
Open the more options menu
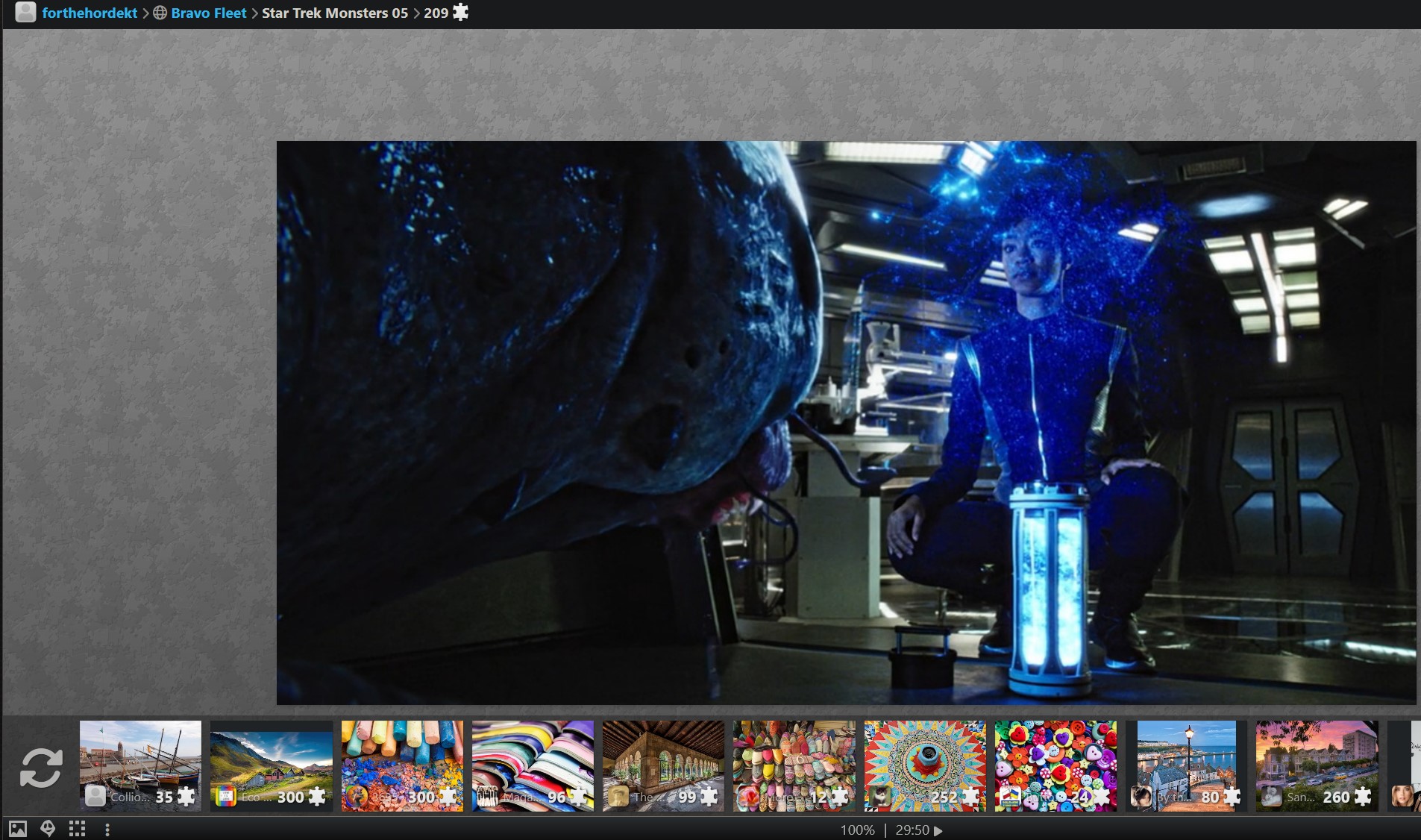tap(107, 829)
